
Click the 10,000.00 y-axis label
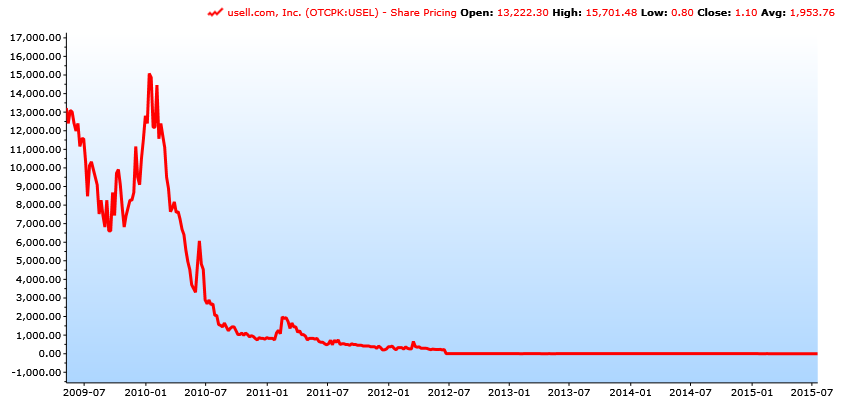point(34,168)
